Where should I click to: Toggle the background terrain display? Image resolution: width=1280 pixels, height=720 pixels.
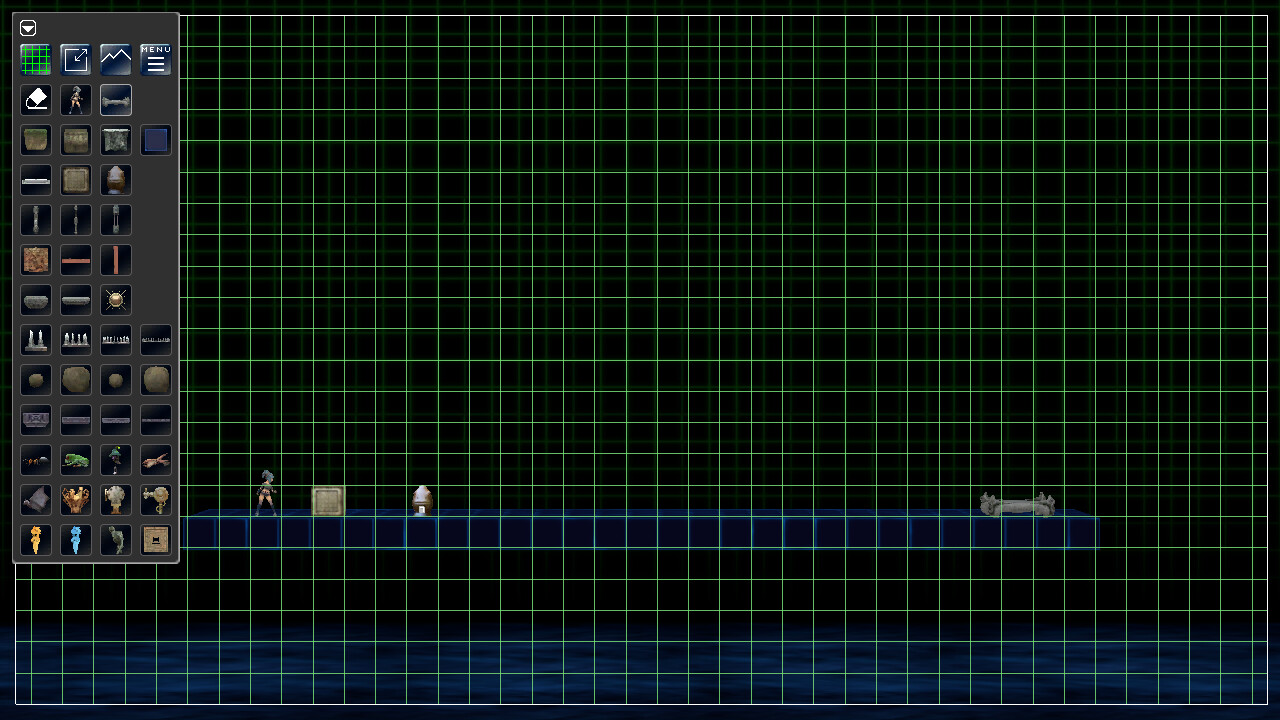tap(115, 58)
